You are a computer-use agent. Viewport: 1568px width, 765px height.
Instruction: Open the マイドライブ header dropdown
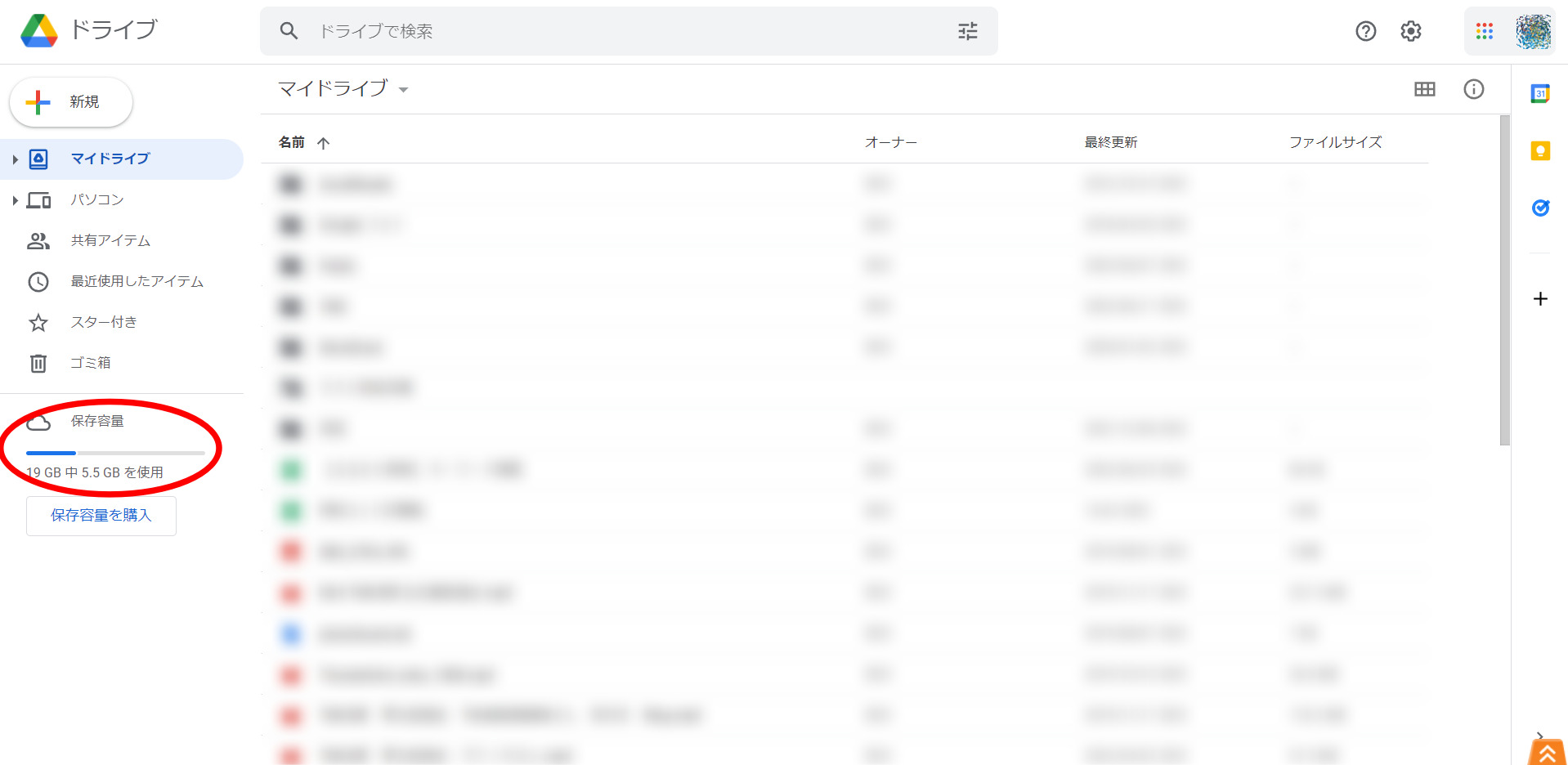(403, 89)
